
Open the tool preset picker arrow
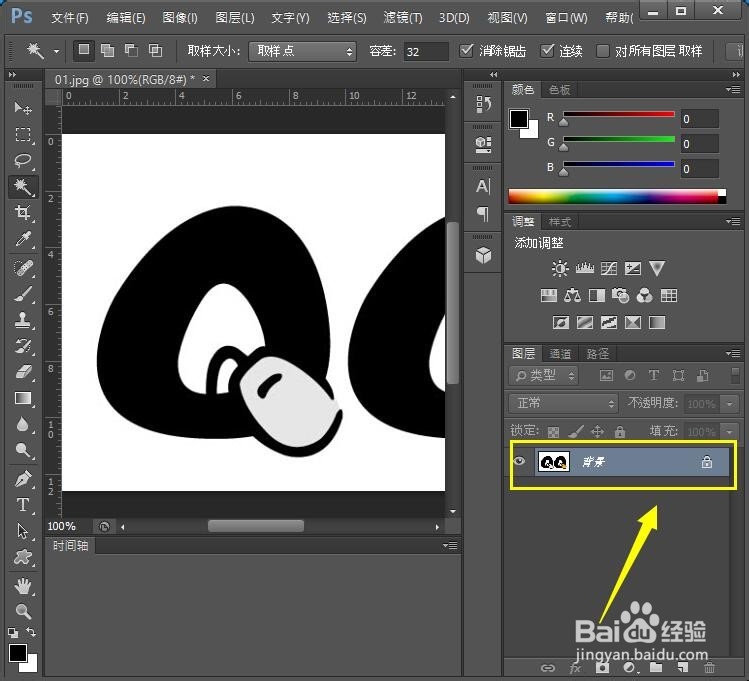56,51
